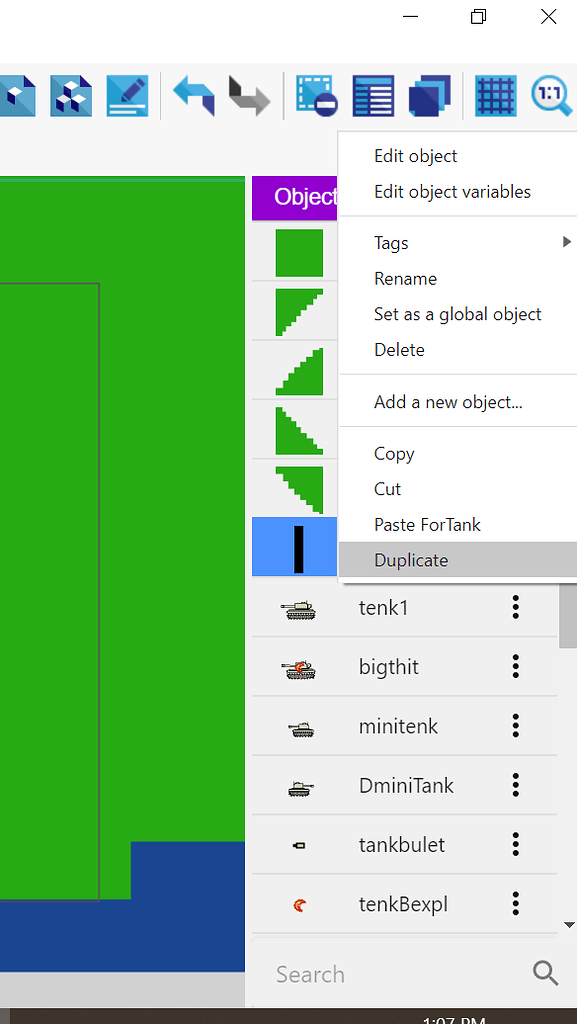Image resolution: width=577 pixels, height=1024 pixels.
Task: Click the Search objects input field
Action: coord(398,974)
